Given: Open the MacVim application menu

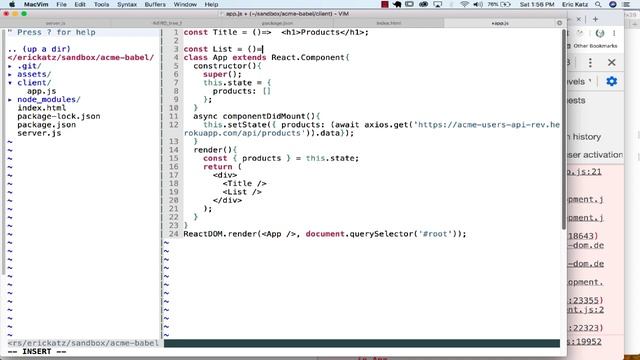Looking at the screenshot, I should (x=36, y=4).
